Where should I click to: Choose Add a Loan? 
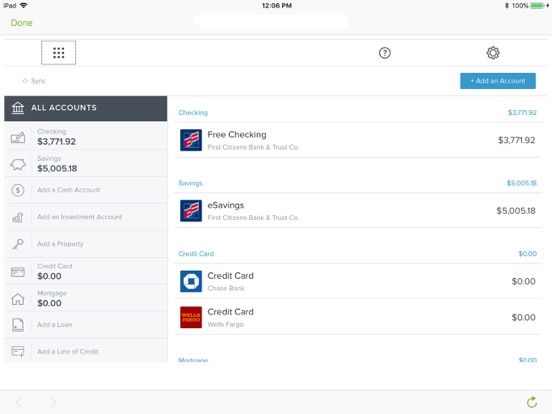[86, 325]
